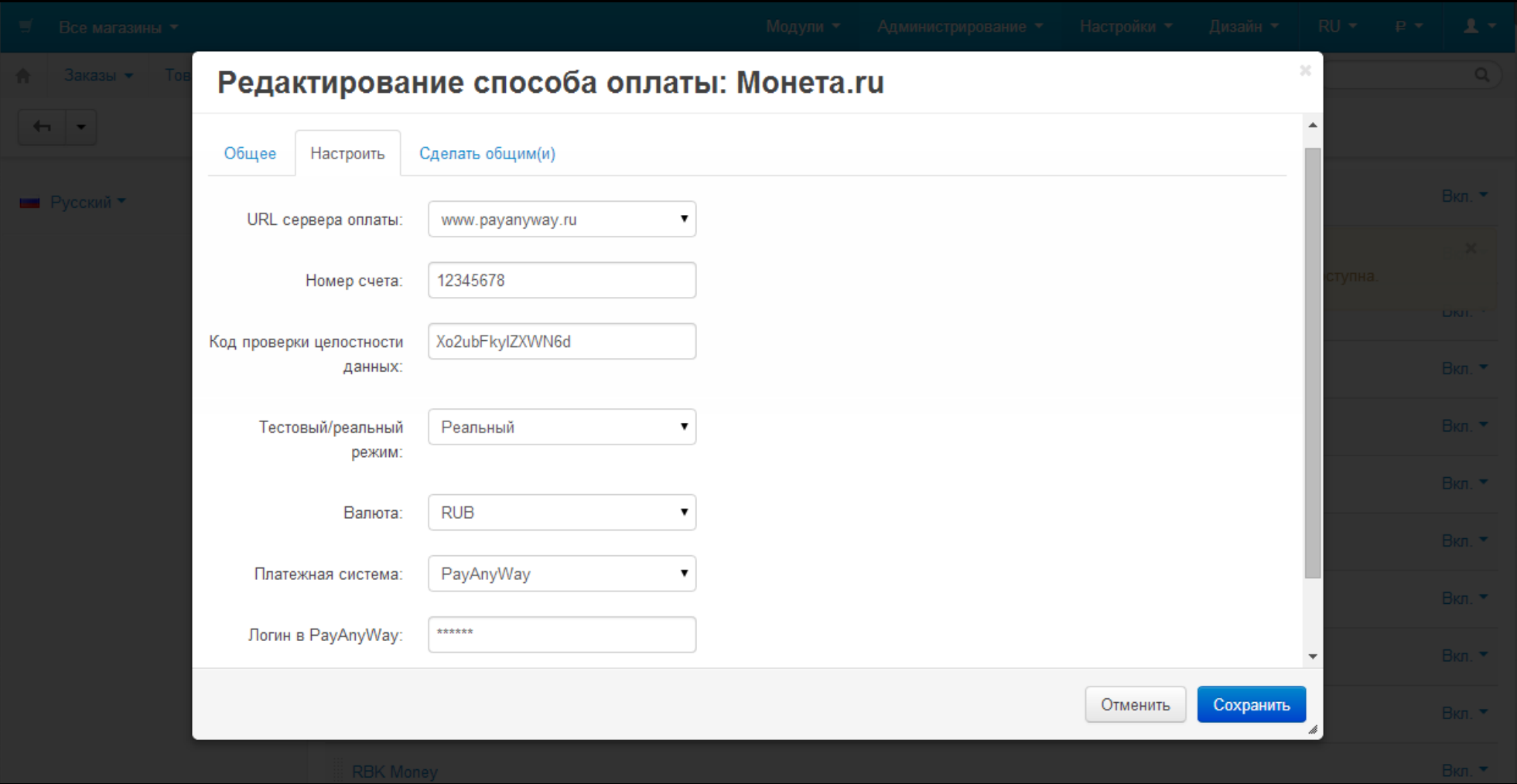Open the Тестовый/реальный режим dropdown
Viewport: 1517px width, 784px height.
click(x=562, y=427)
